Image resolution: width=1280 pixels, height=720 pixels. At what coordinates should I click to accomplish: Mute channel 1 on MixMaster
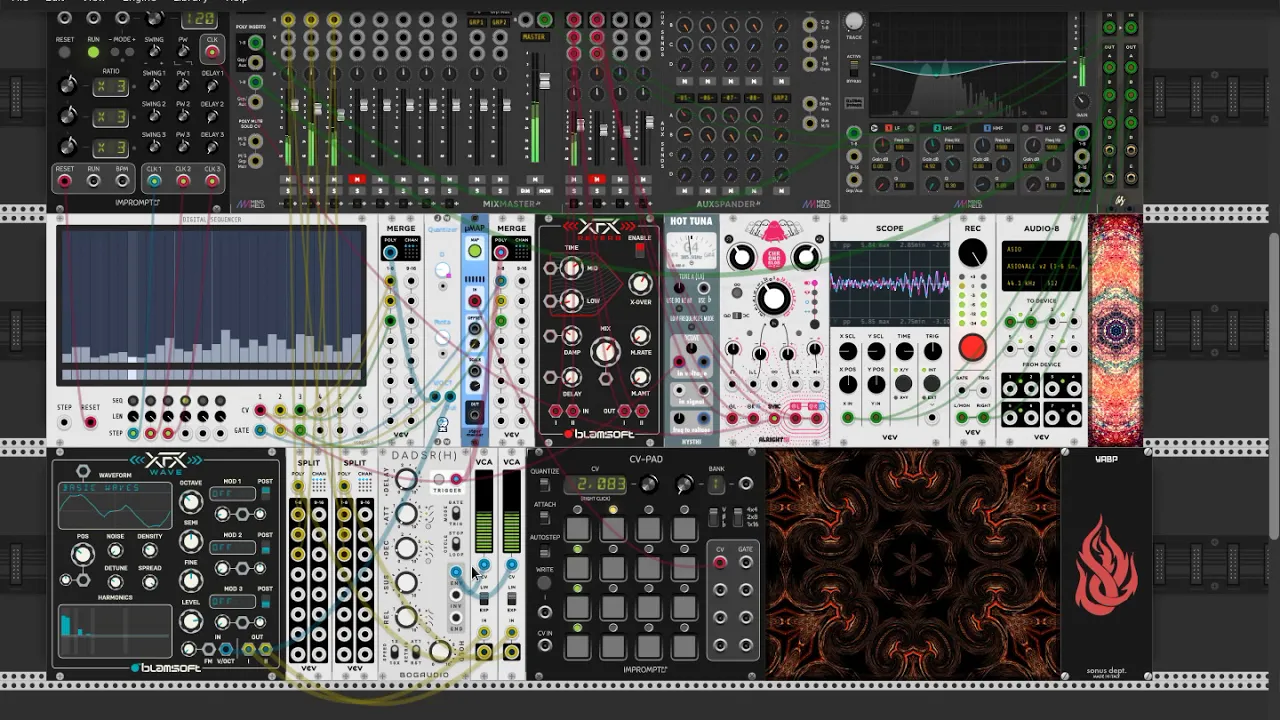pos(288,180)
